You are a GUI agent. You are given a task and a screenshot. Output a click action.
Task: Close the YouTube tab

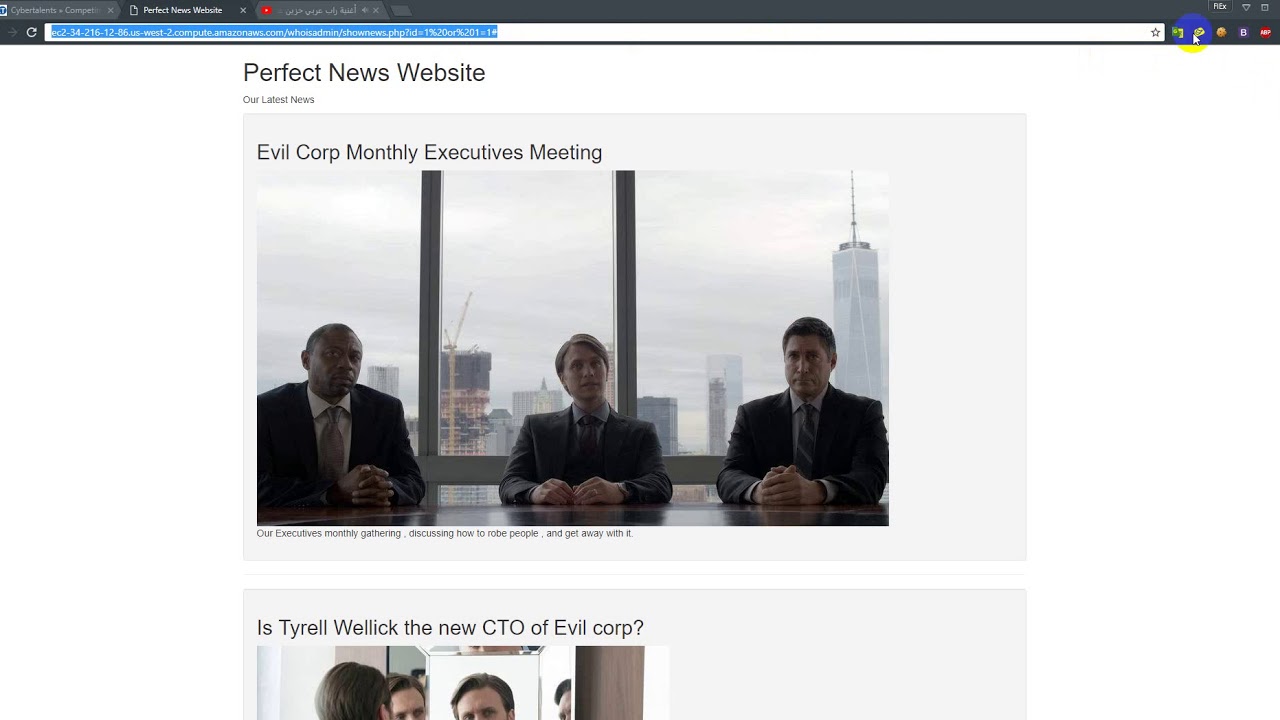pyautogui.click(x=376, y=10)
